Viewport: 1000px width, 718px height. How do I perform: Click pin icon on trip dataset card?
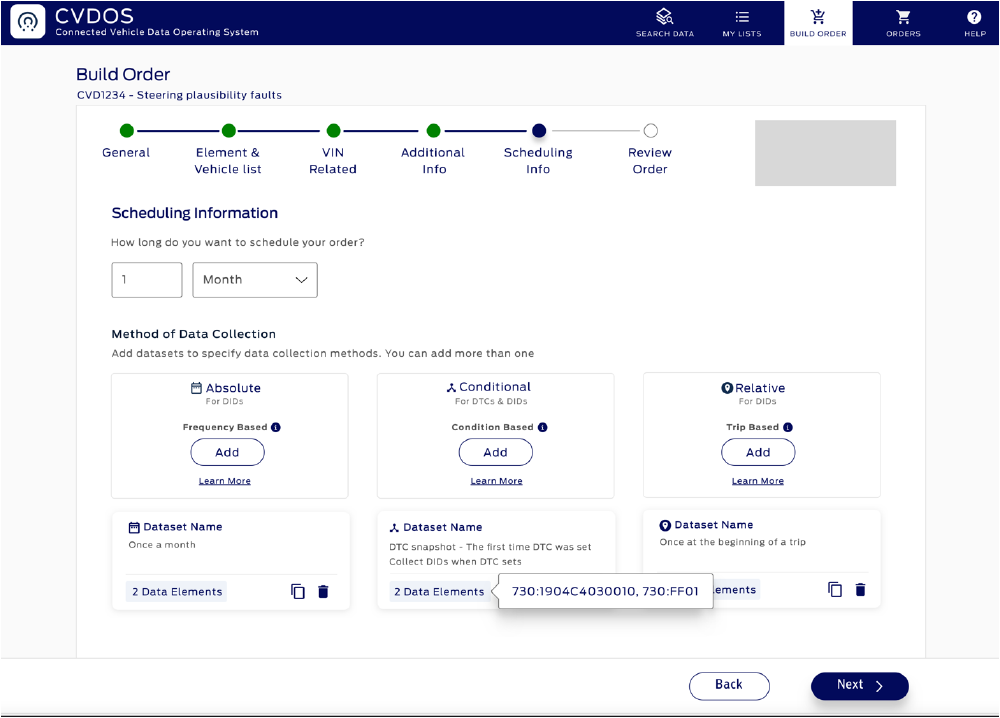click(x=665, y=525)
